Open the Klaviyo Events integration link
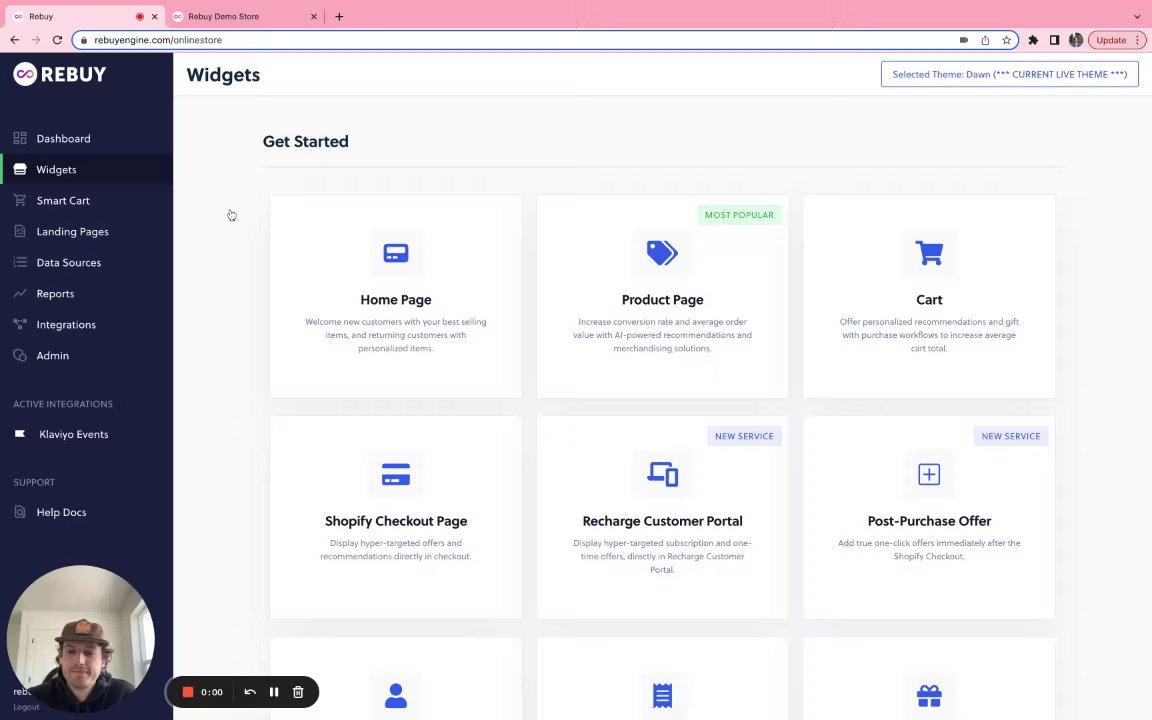1152x720 pixels. tap(73, 434)
